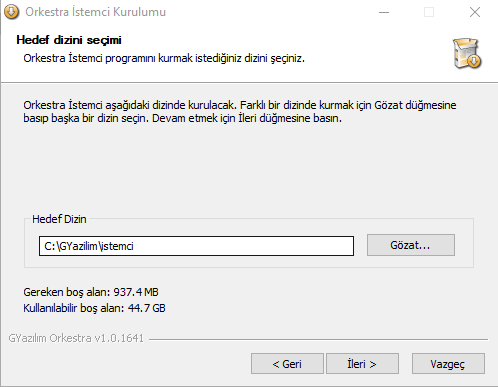Go back with the Geri button
This screenshot has height=387, width=498.
287,364
